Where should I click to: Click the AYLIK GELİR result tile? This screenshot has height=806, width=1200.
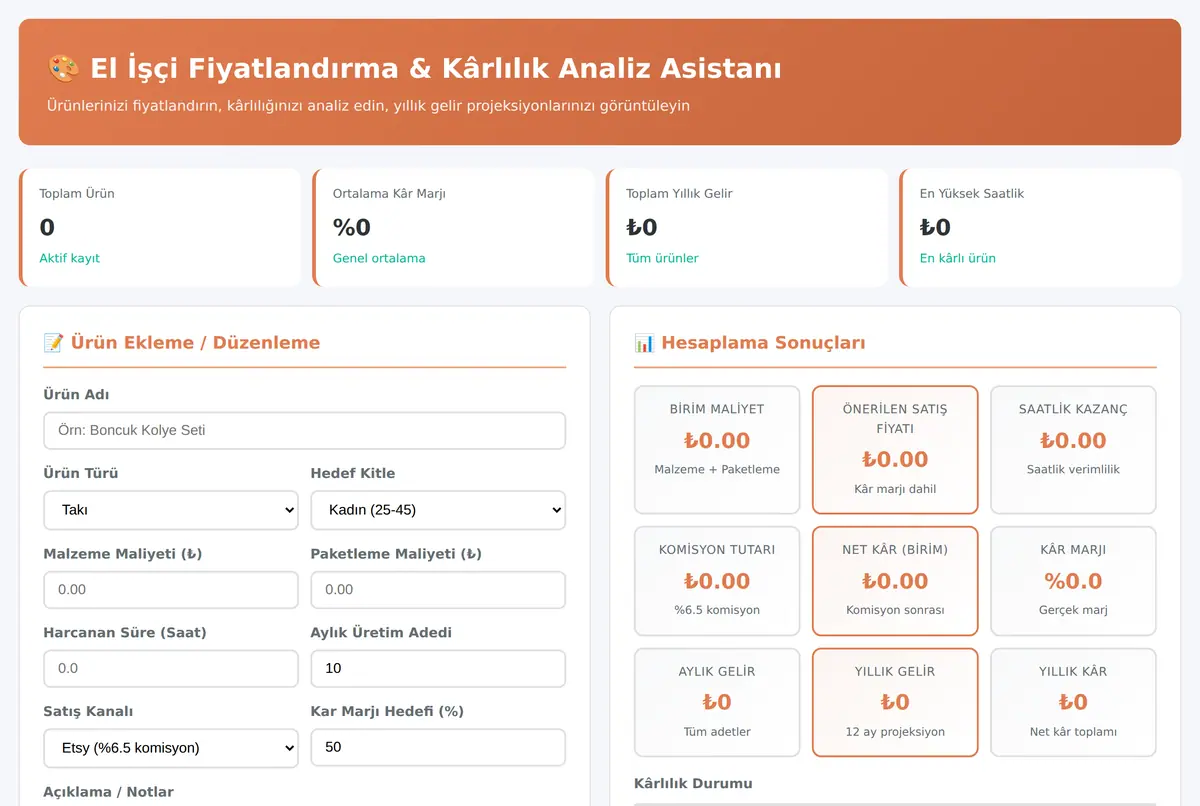click(x=717, y=703)
